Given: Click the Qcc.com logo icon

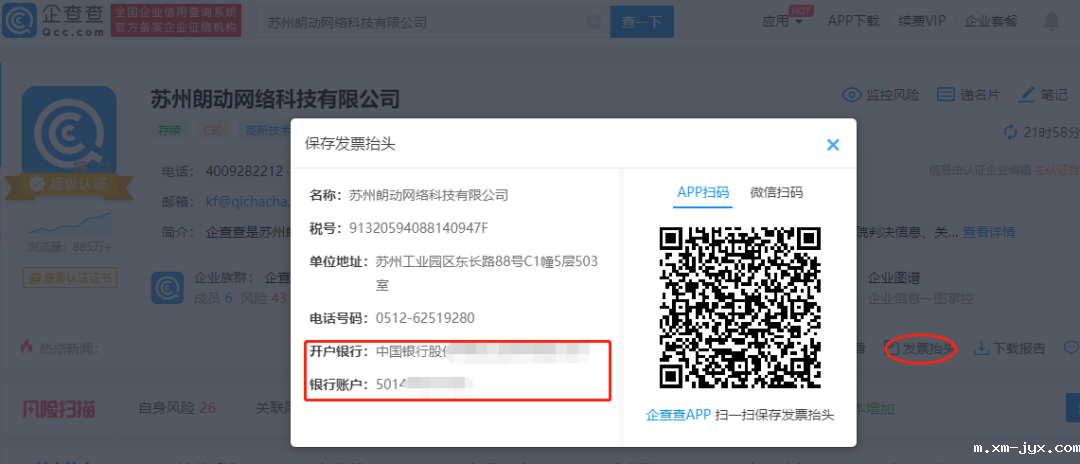Looking at the screenshot, I should click(20, 22).
